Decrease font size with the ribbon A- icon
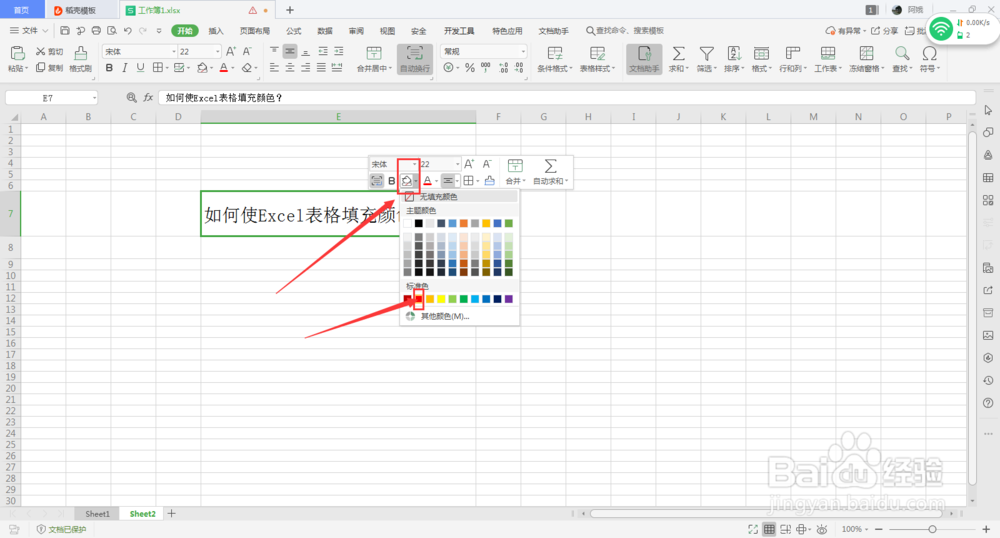This screenshot has height=538, width=1000. (247, 52)
